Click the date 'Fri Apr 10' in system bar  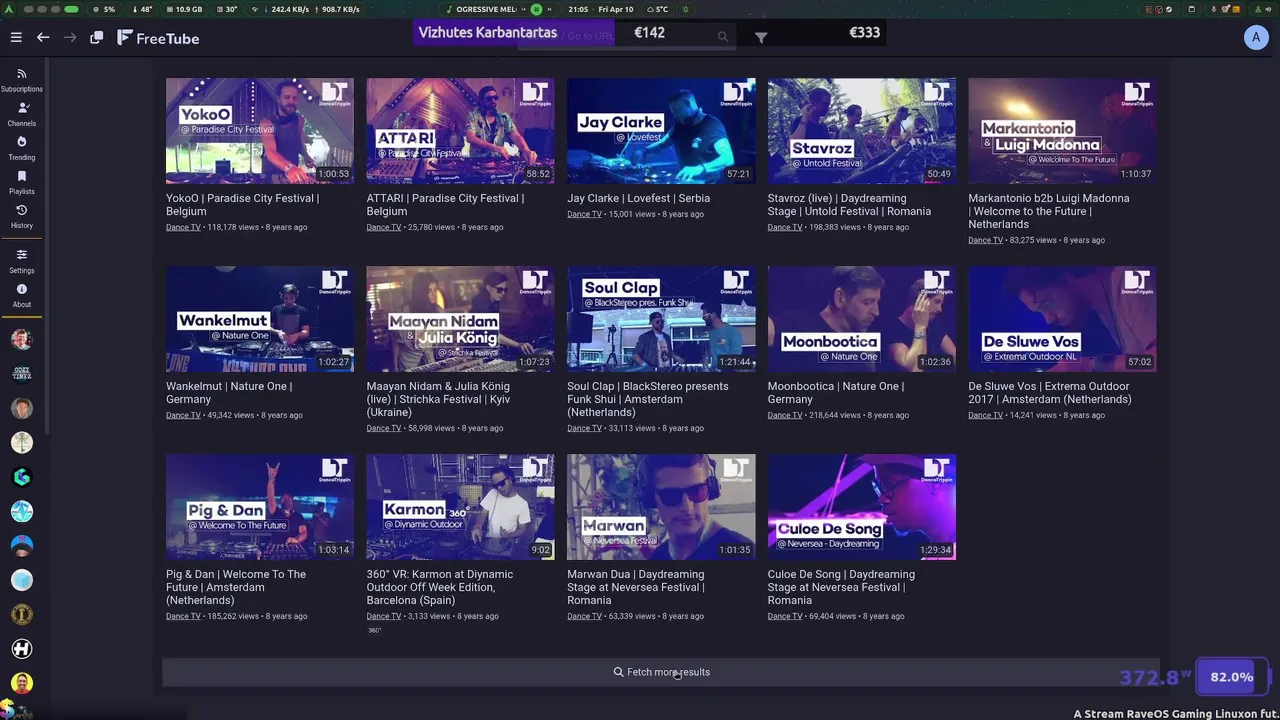(615, 9)
